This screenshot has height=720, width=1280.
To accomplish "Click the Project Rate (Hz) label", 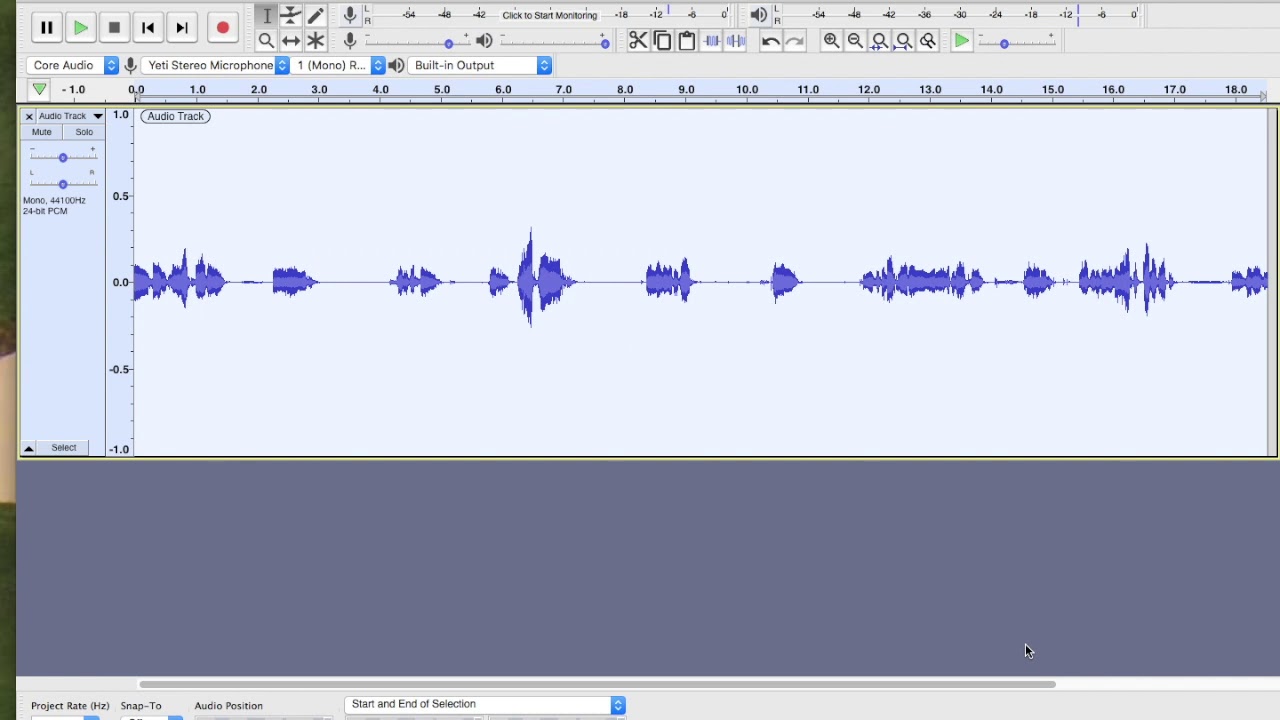I will pos(70,706).
